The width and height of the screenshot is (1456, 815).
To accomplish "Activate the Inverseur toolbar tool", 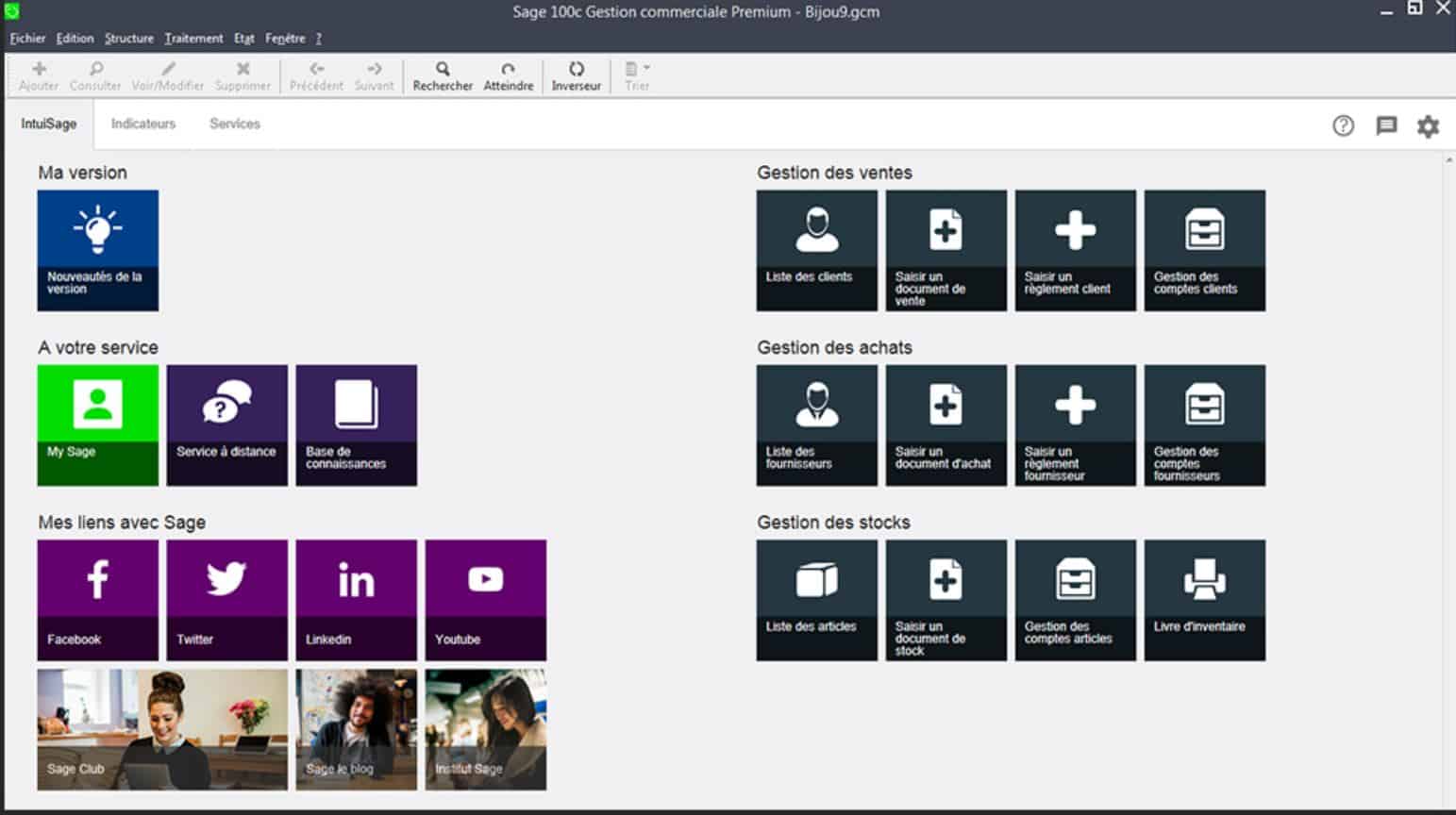I will (576, 75).
